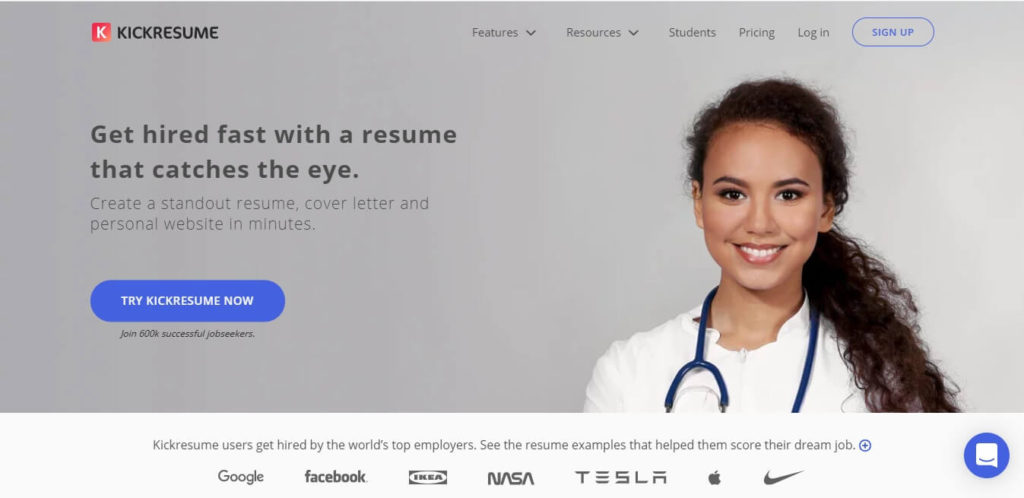This screenshot has height=498, width=1024.
Task: Click the Google employer logo
Action: click(x=240, y=476)
